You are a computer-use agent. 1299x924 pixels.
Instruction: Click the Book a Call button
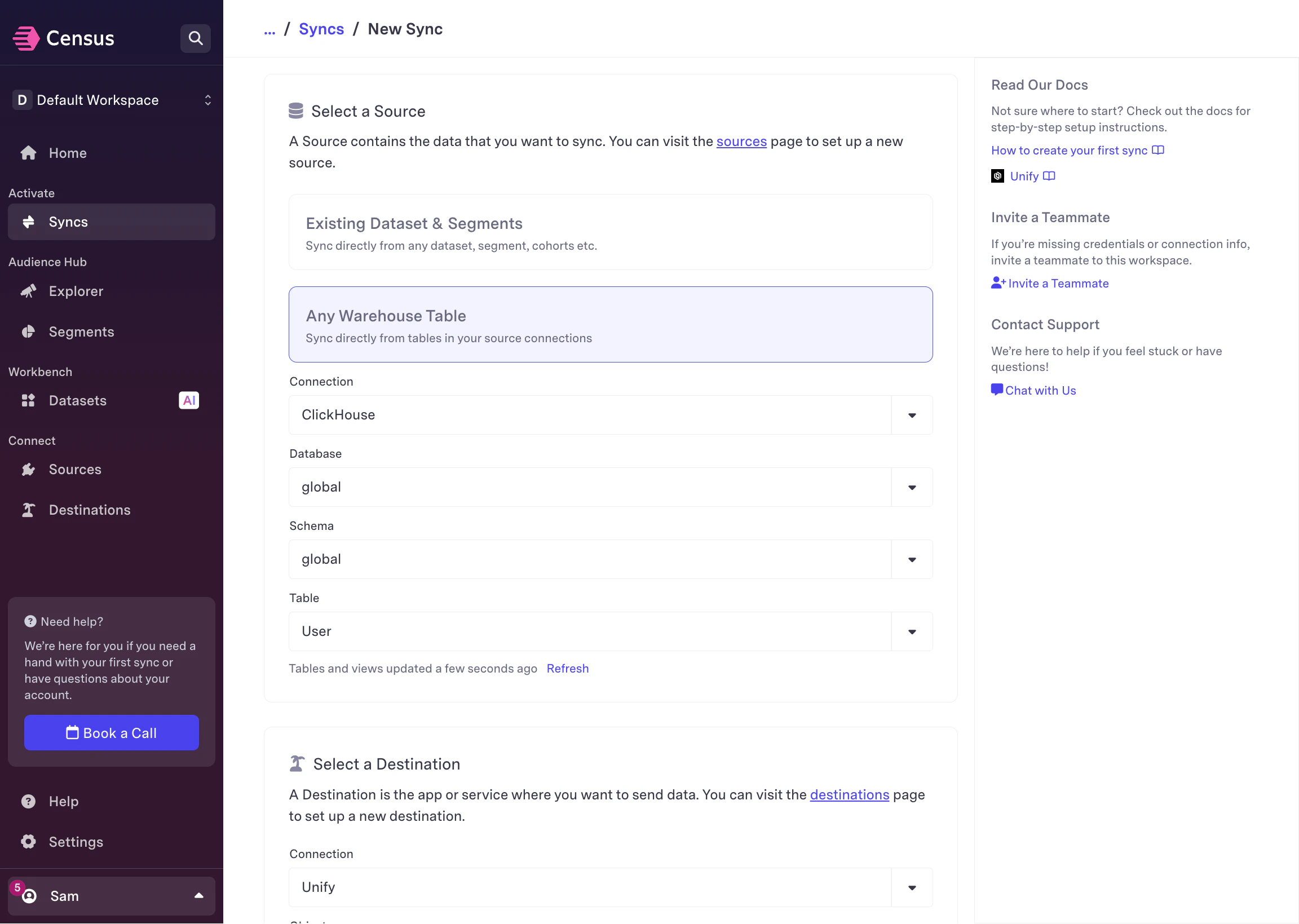pyautogui.click(x=112, y=733)
